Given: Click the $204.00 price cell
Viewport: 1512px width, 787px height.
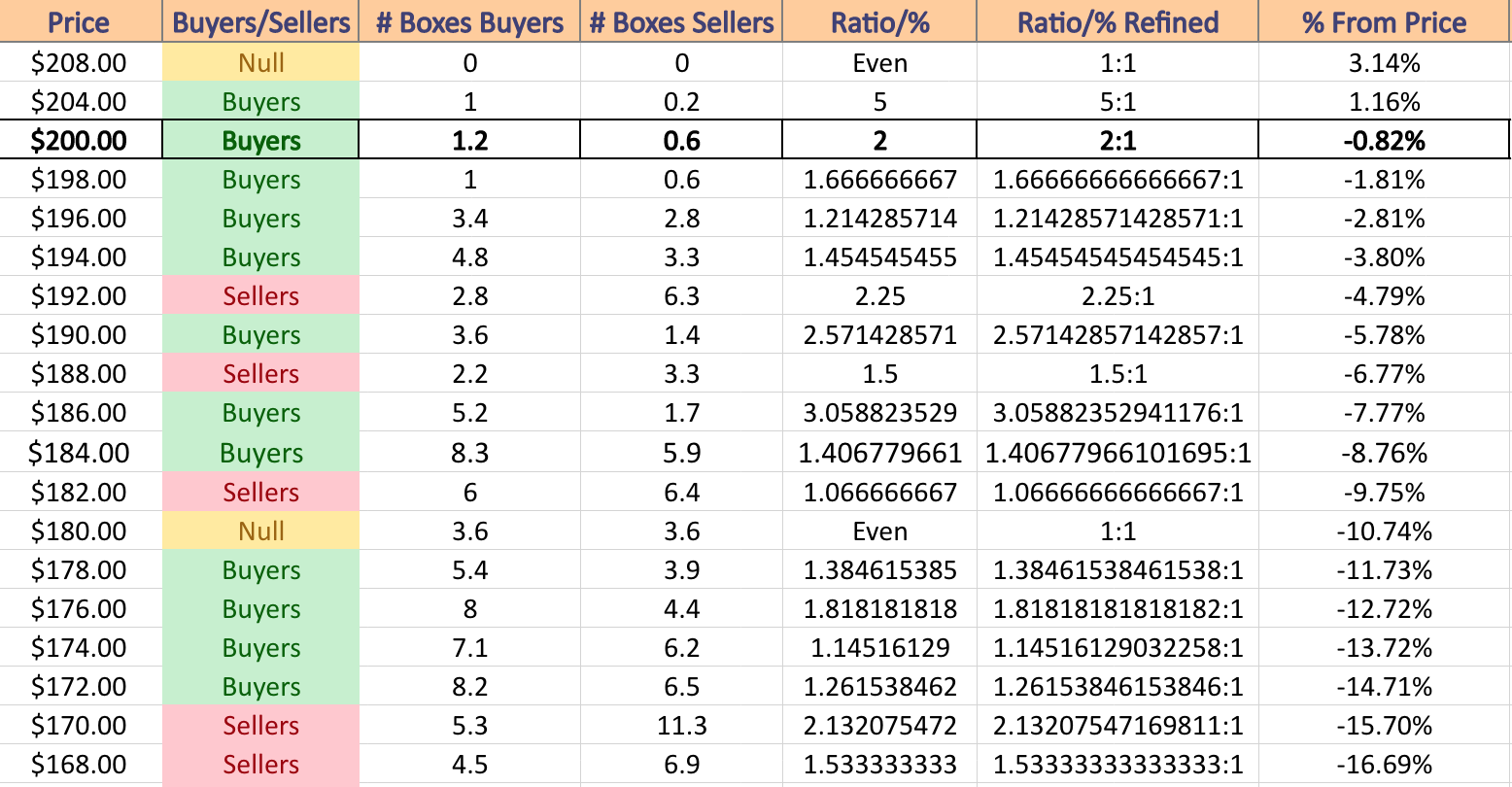Looking at the screenshot, I should [x=80, y=102].
